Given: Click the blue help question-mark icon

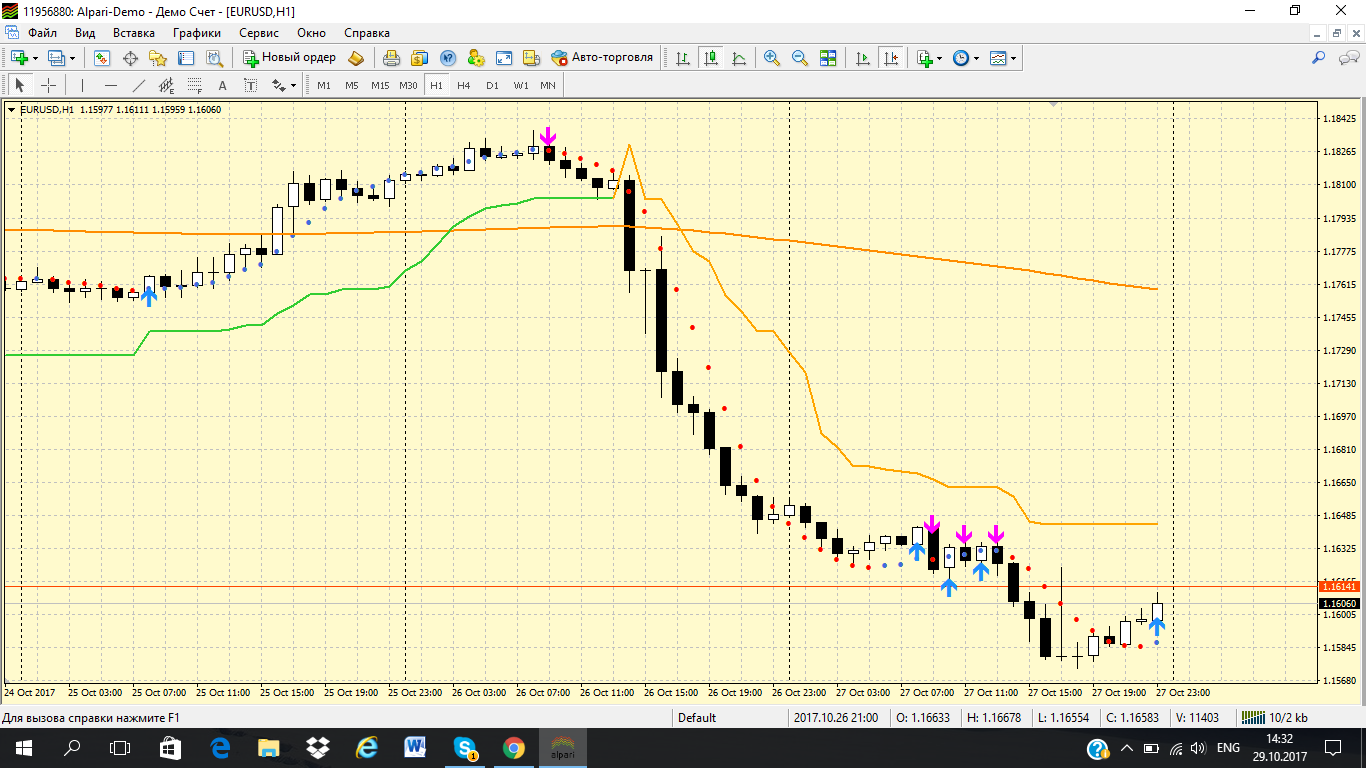Looking at the screenshot, I should [448, 58].
